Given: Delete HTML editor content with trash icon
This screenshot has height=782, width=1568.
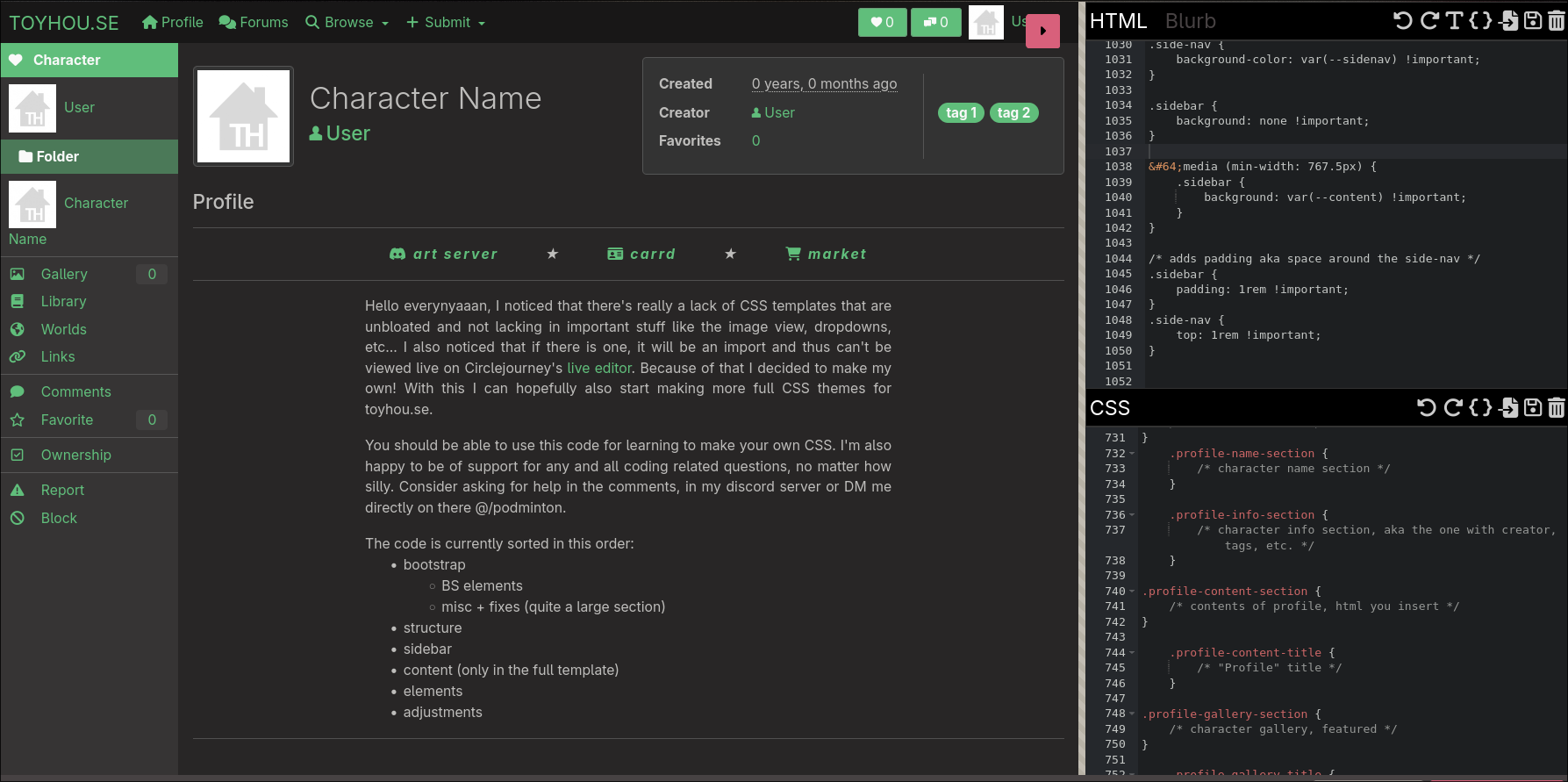Looking at the screenshot, I should pos(1557,21).
